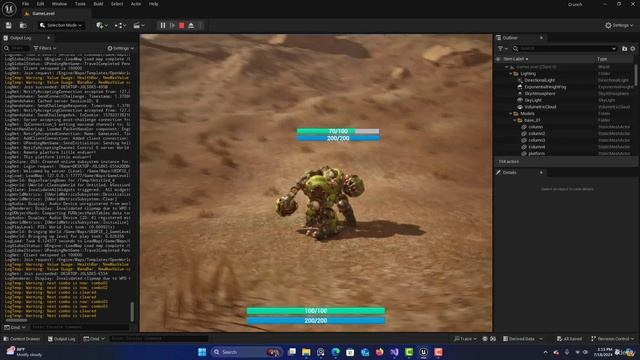Click the Output Log vertical scrollbar

click(x=132, y=311)
